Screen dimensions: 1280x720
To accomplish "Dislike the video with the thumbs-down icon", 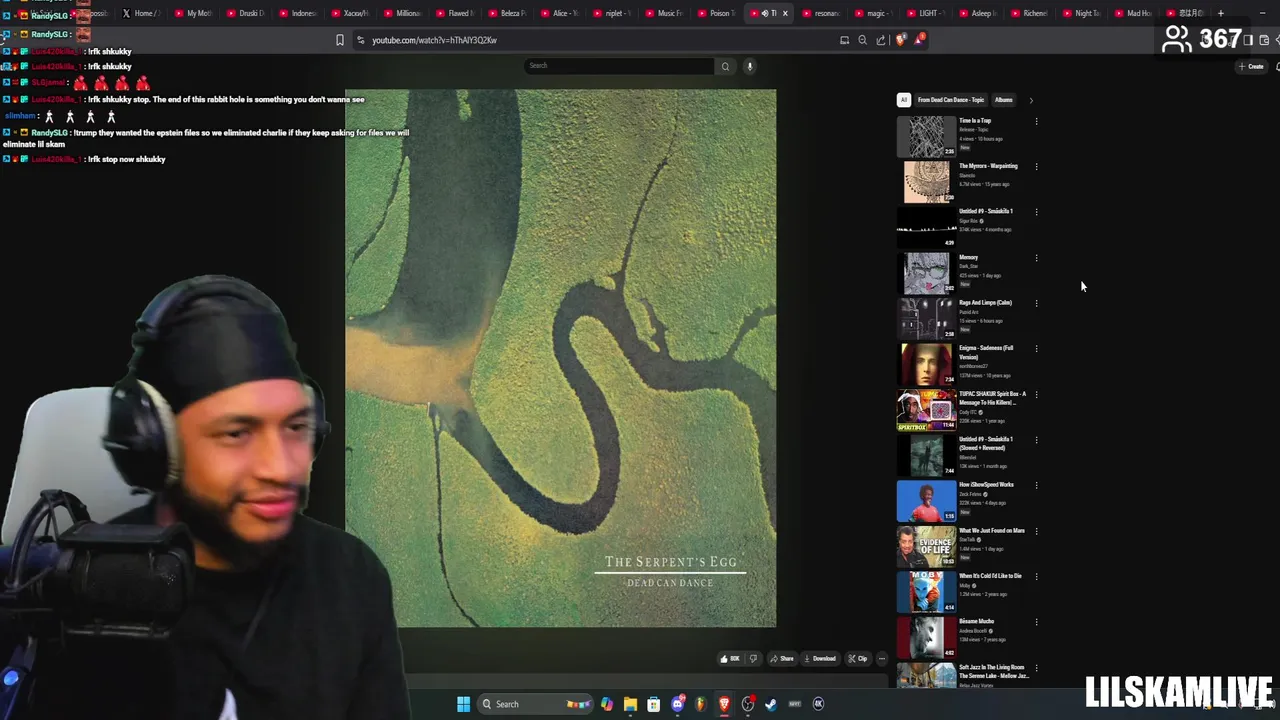I will pyautogui.click(x=754, y=658).
